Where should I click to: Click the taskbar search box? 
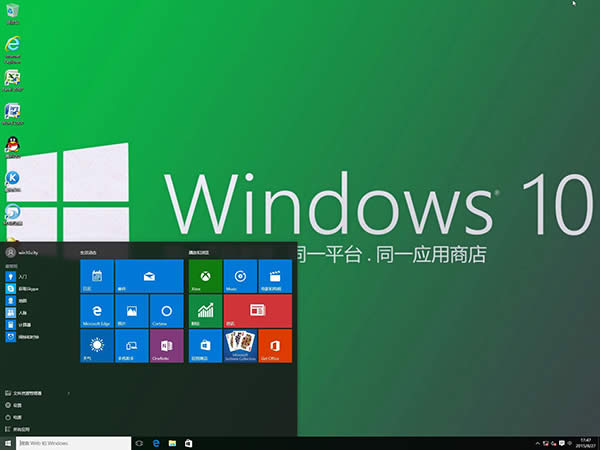(x=70, y=442)
